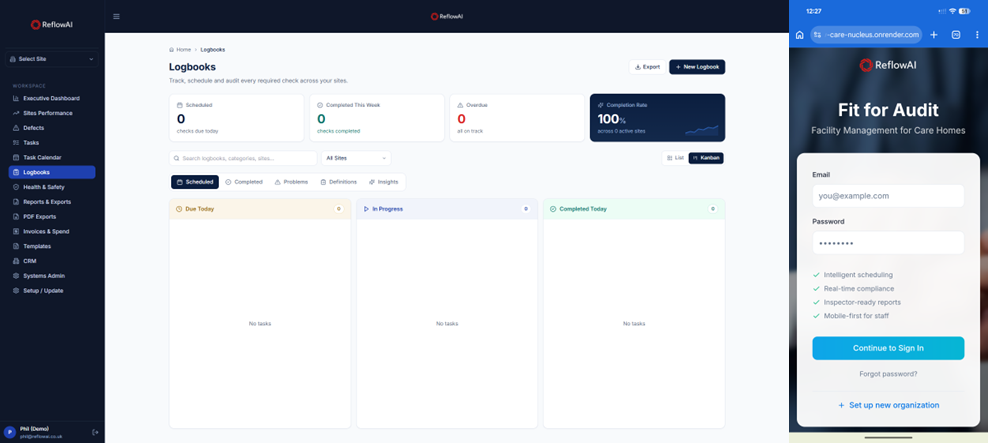Click the Search logbooks input field
Screen dimensions: 988x443
tap(243, 158)
